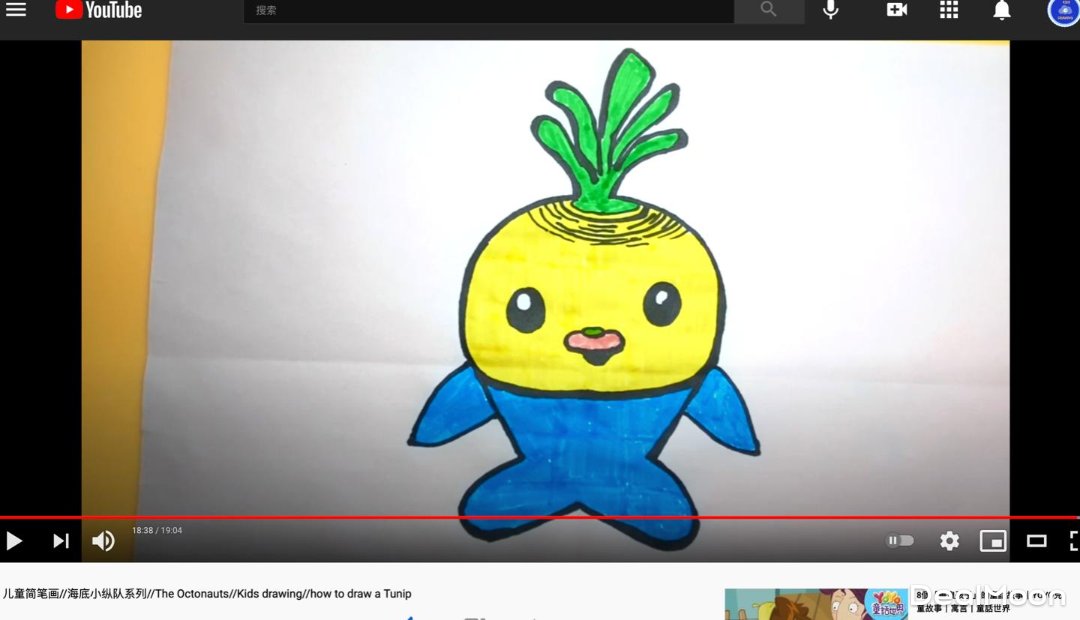Toggle autoplay switch
Screen dimensions: 1080x620
point(900,541)
